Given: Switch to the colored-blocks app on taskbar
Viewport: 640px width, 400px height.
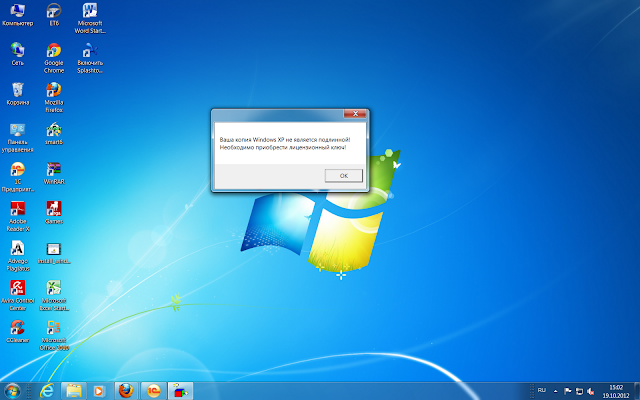Looking at the screenshot, I should point(180,391).
